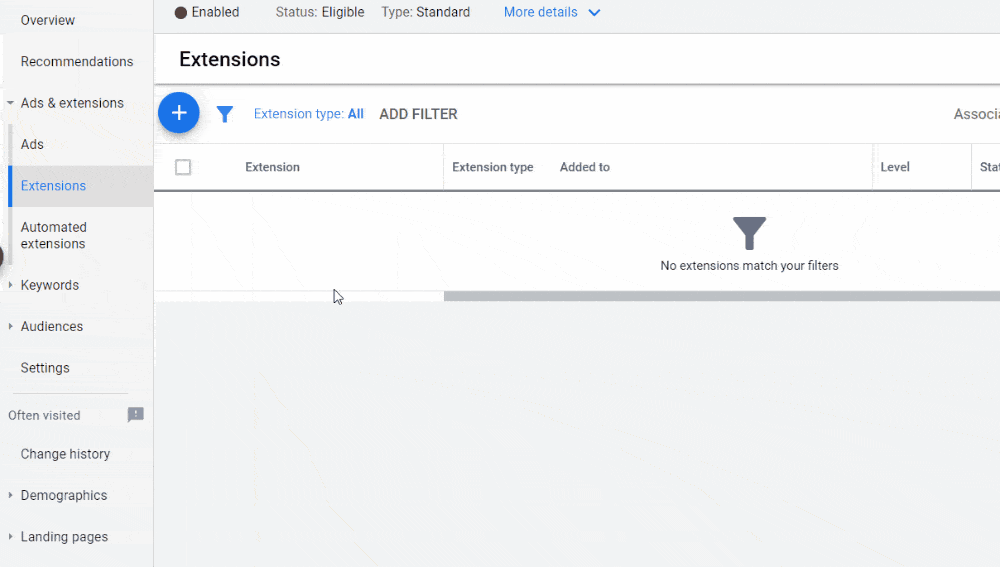The width and height of the screenshot is (1000, 567).
Task: Open the Often visited feedback icon
Action: tap(135, 415)
